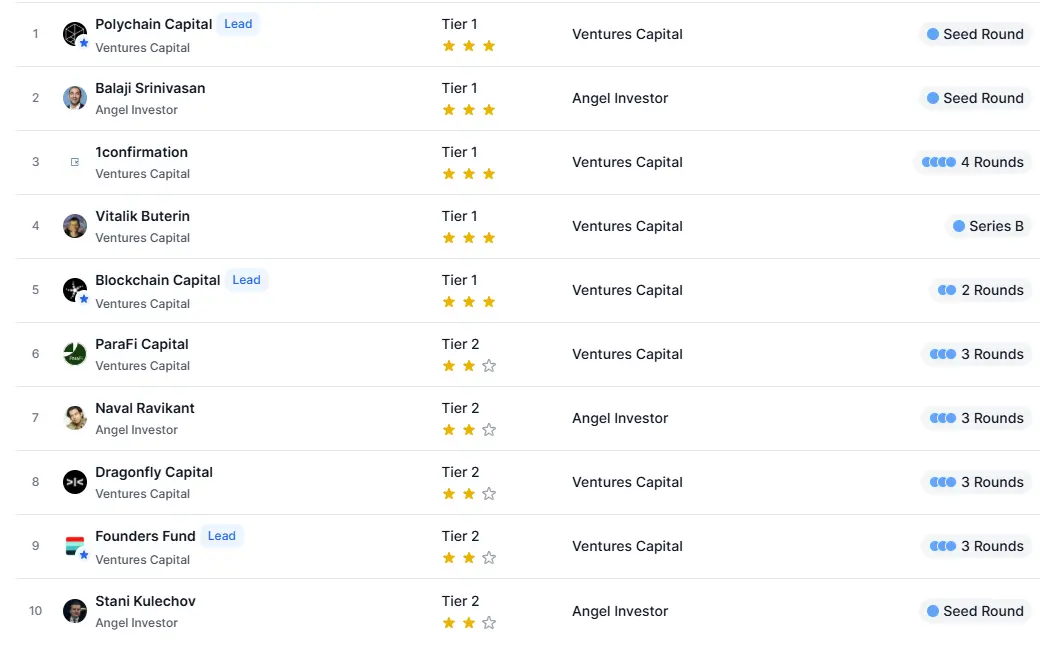Open the Polychain Capital investor link
Viewport: 1053px width, 651px height.
point(153,24)
